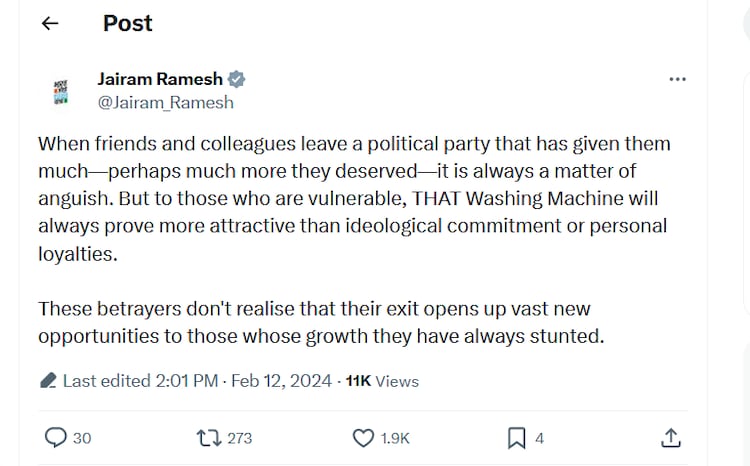Viewport: 750px width, 466px height.
Task: Click the paragraph mentioning THAT Washing Machine
Action: click(x=353, y=199)
